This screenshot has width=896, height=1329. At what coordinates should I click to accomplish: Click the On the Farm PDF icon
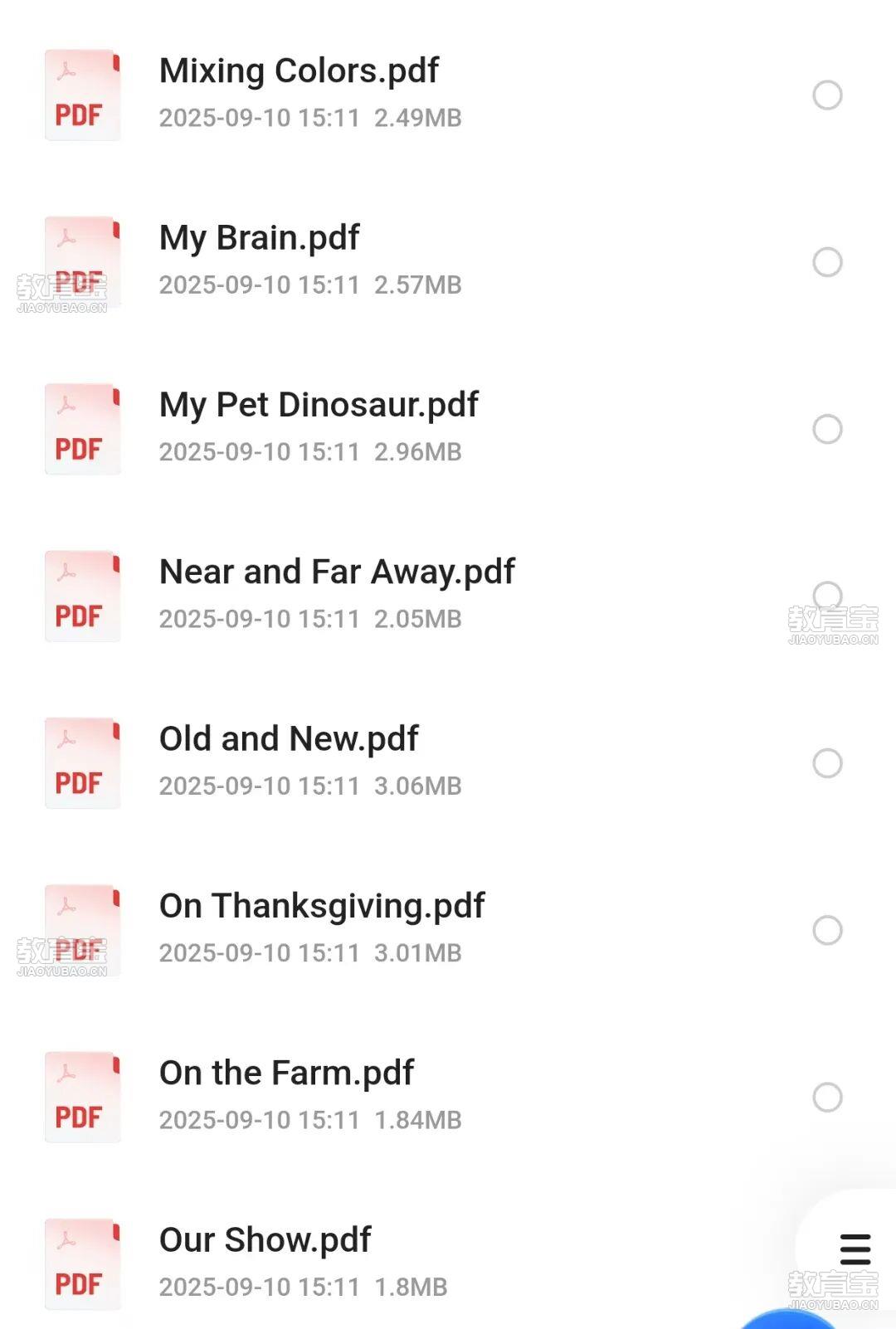point(82,1098)
